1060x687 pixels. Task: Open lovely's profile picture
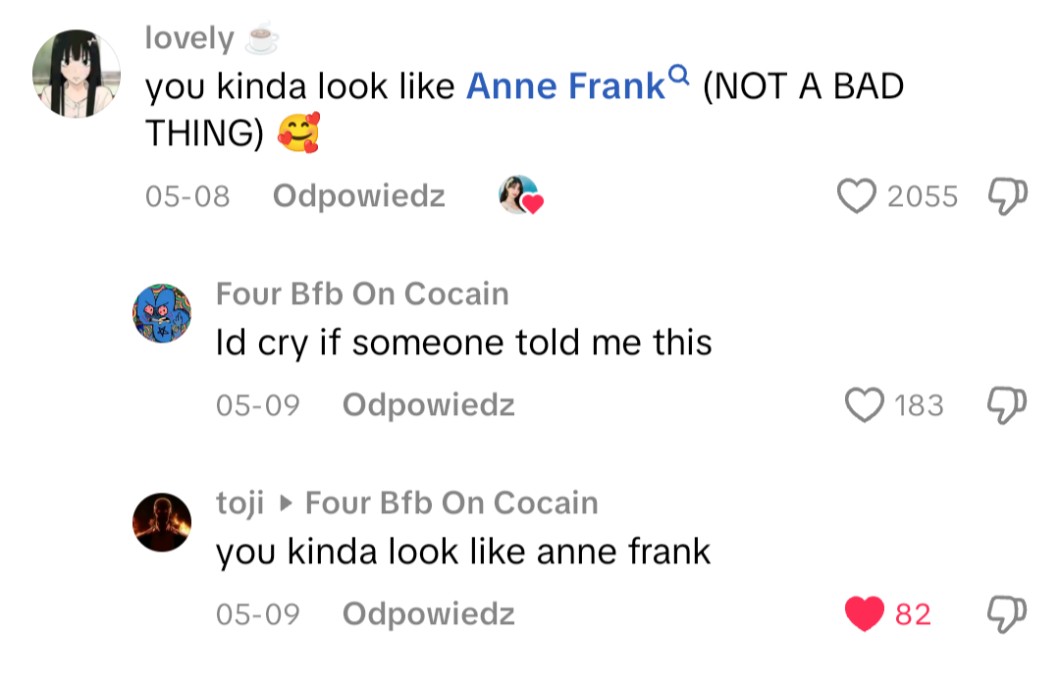tap(76, 73)
